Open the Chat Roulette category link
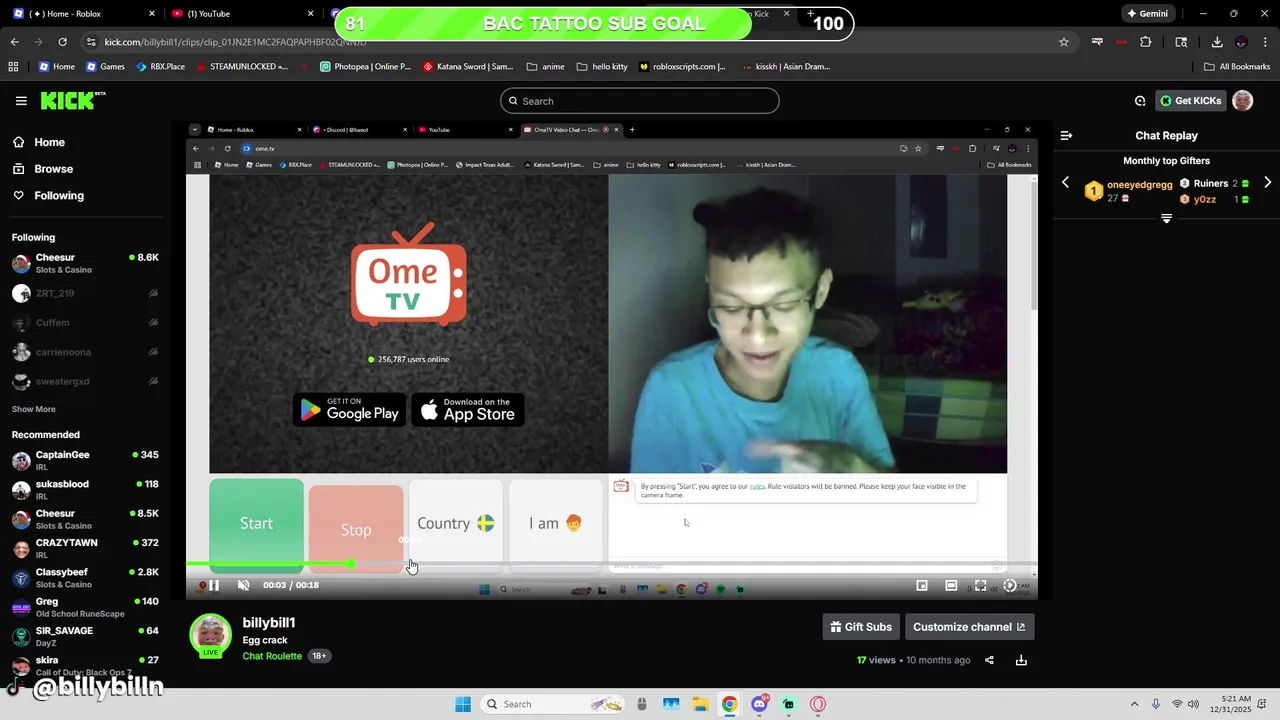 tap(272, 656)
